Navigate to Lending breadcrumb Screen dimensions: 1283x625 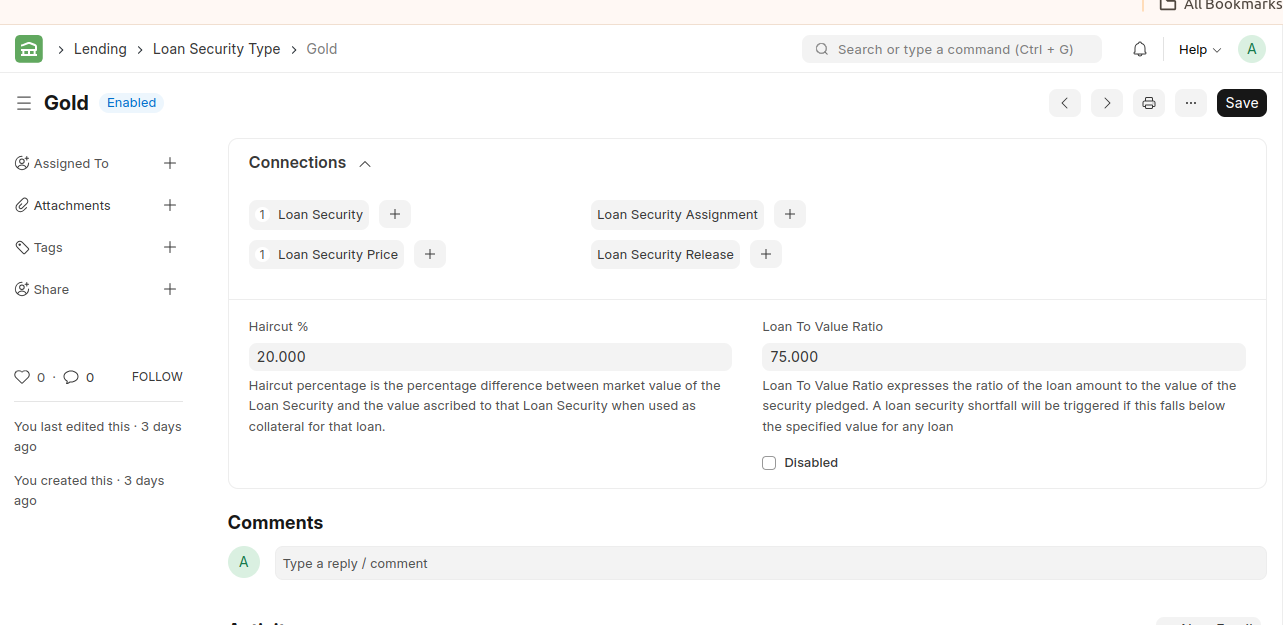pos(100,49)
